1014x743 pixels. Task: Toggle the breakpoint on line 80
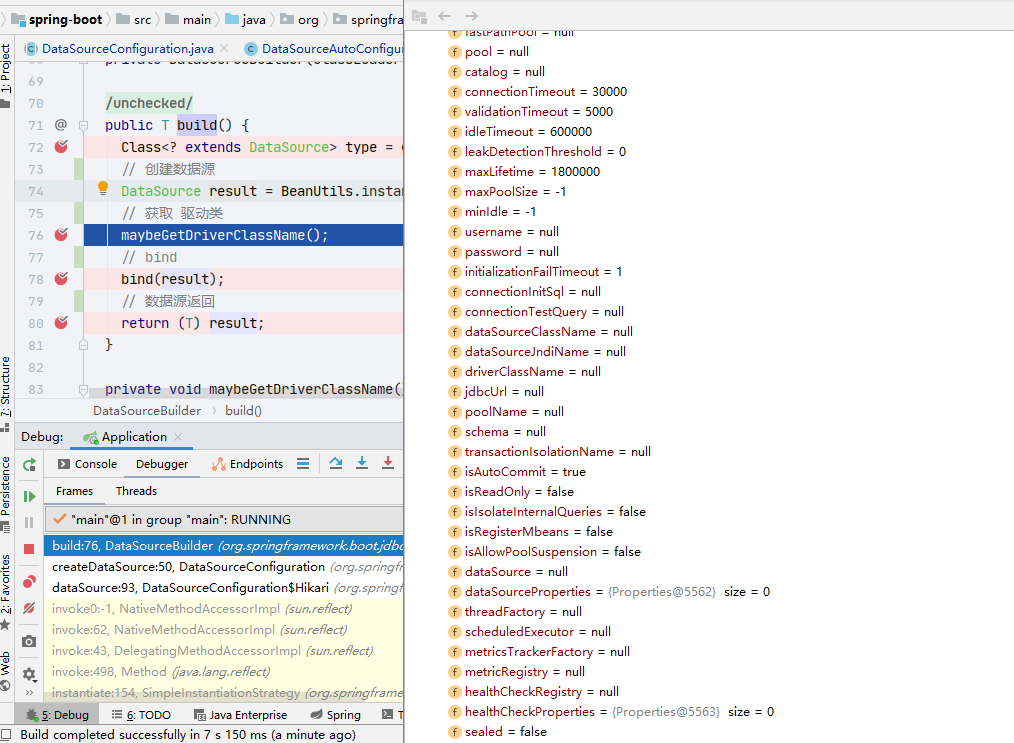click(61, 323)
